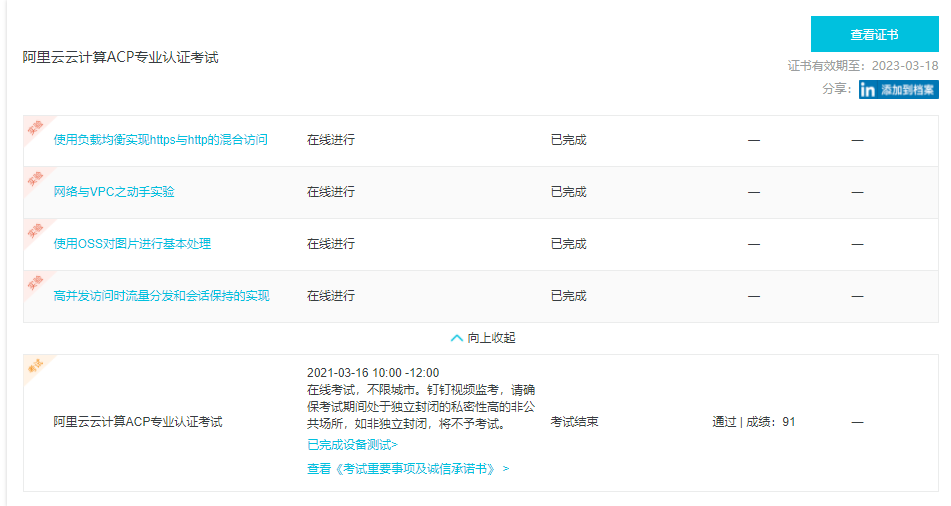
Task: Click the 考试 ribbon tag on exam row
Action: [x=35, y=366]
